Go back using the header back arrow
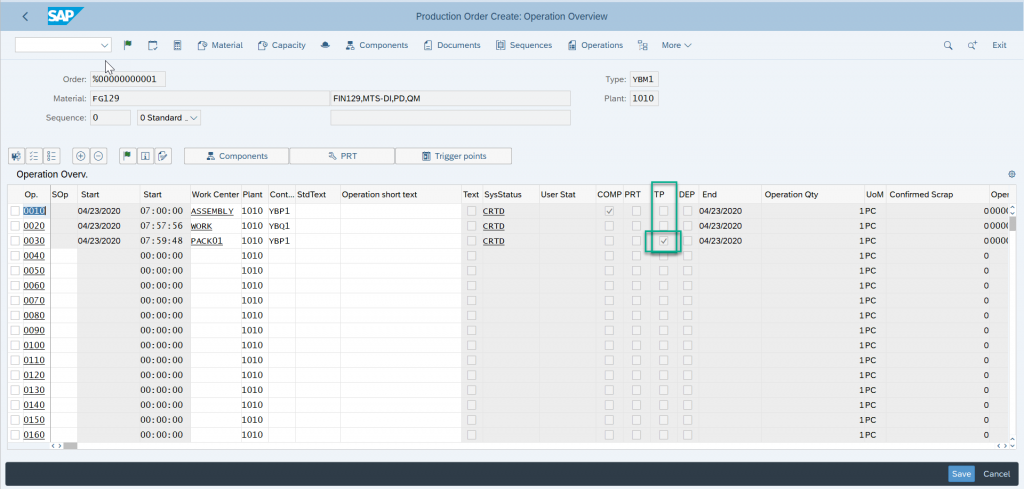The image size is (1024, 489). coord(25,16)
